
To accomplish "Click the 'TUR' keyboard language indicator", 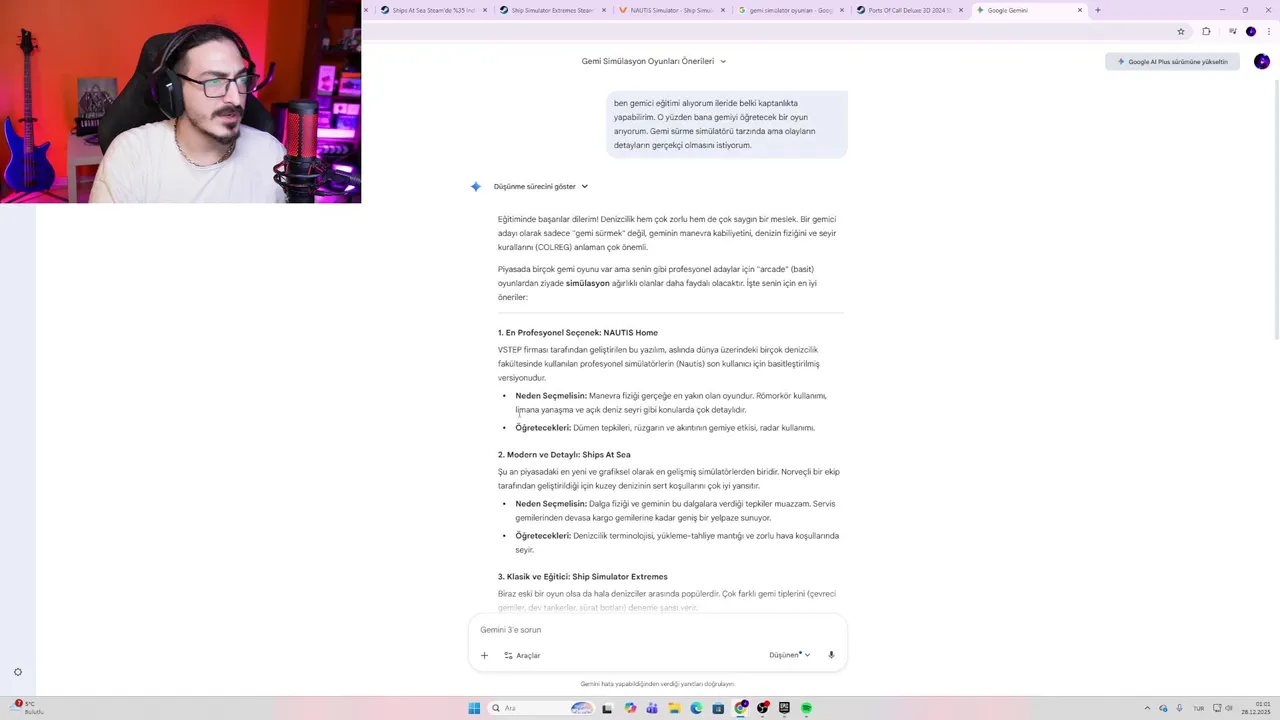I will tap(1199, 708).
